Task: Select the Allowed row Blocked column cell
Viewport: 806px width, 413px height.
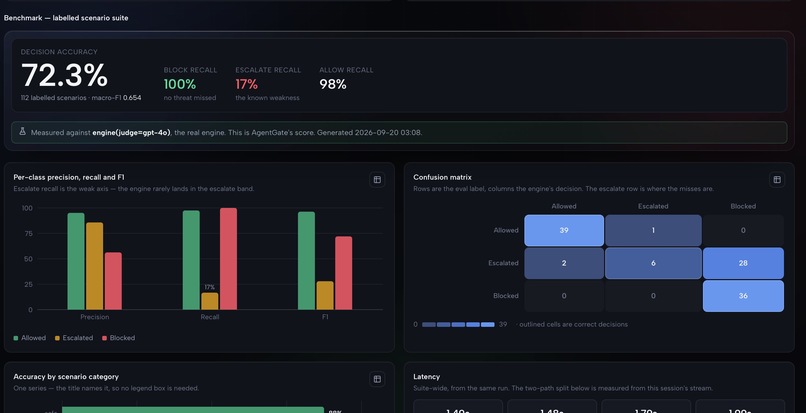Action: click(743, 230)
